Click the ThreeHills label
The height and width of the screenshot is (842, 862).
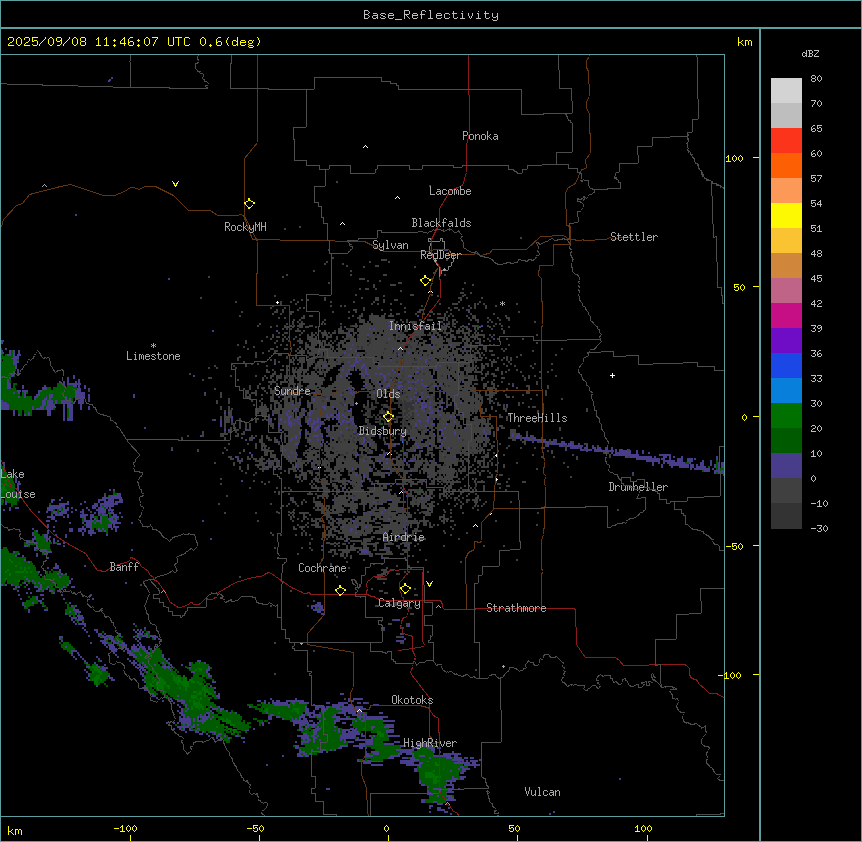click(x=537, y=418)
